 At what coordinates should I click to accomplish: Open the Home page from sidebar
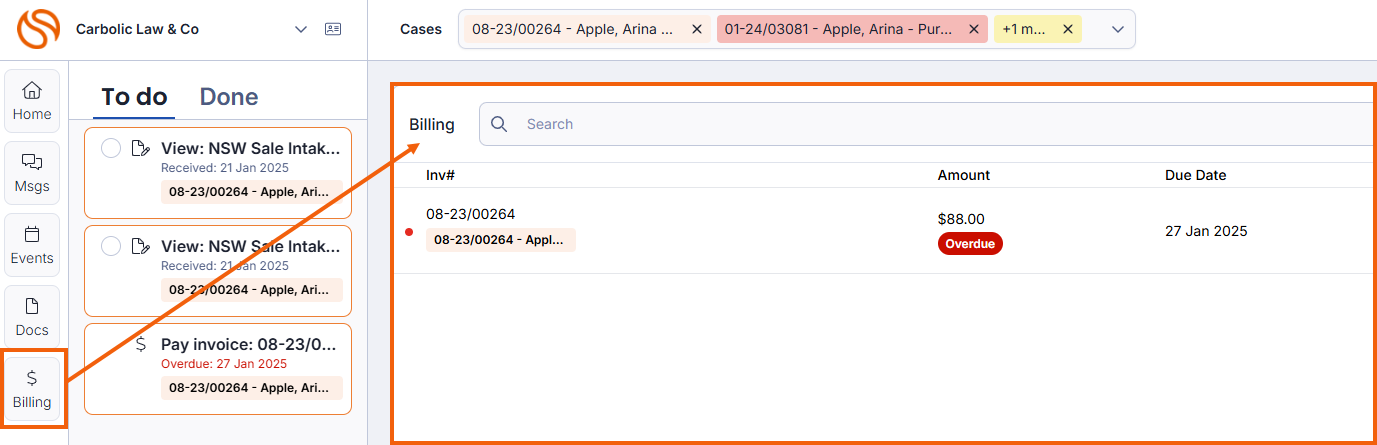(32, 101)
